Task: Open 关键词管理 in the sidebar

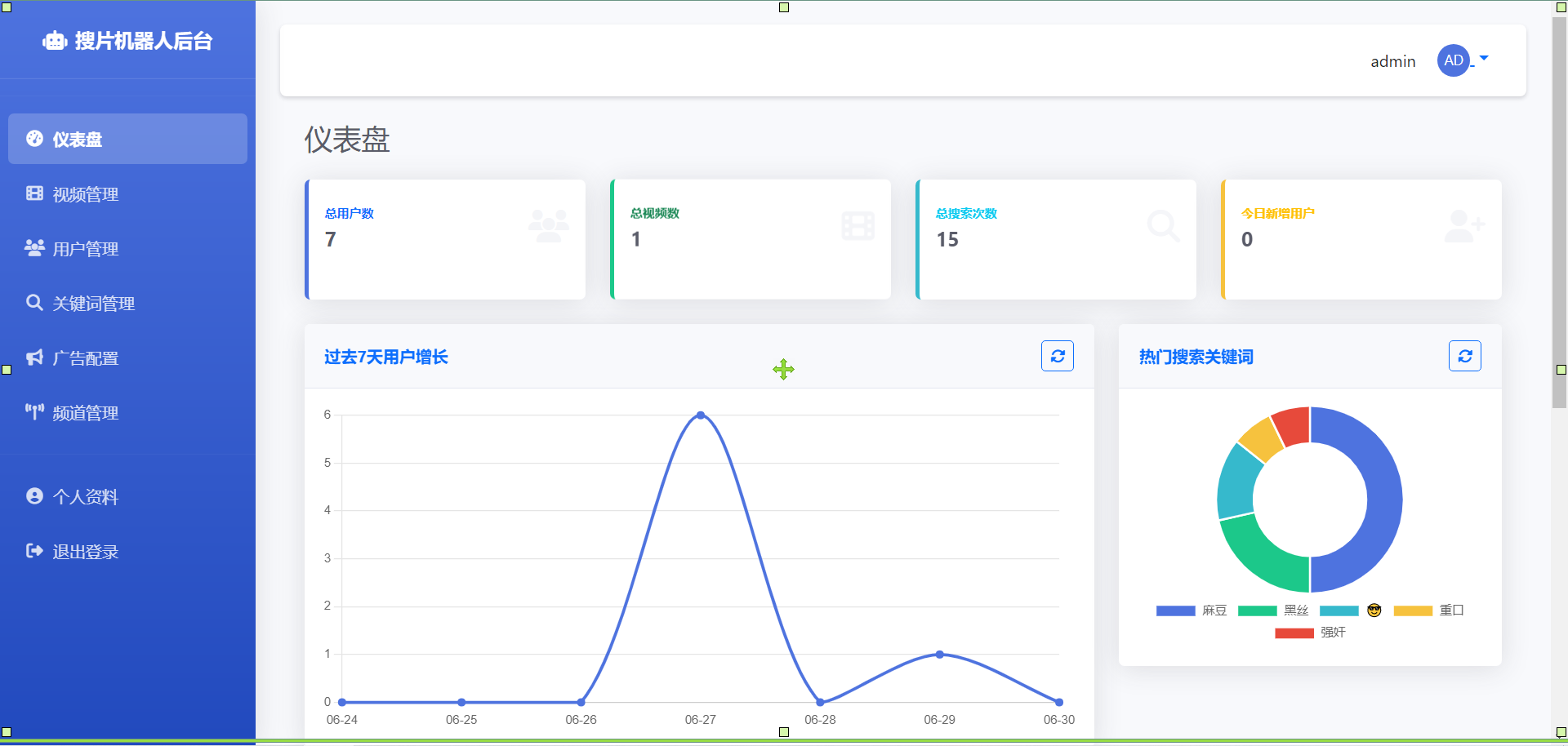Action: 93,304
